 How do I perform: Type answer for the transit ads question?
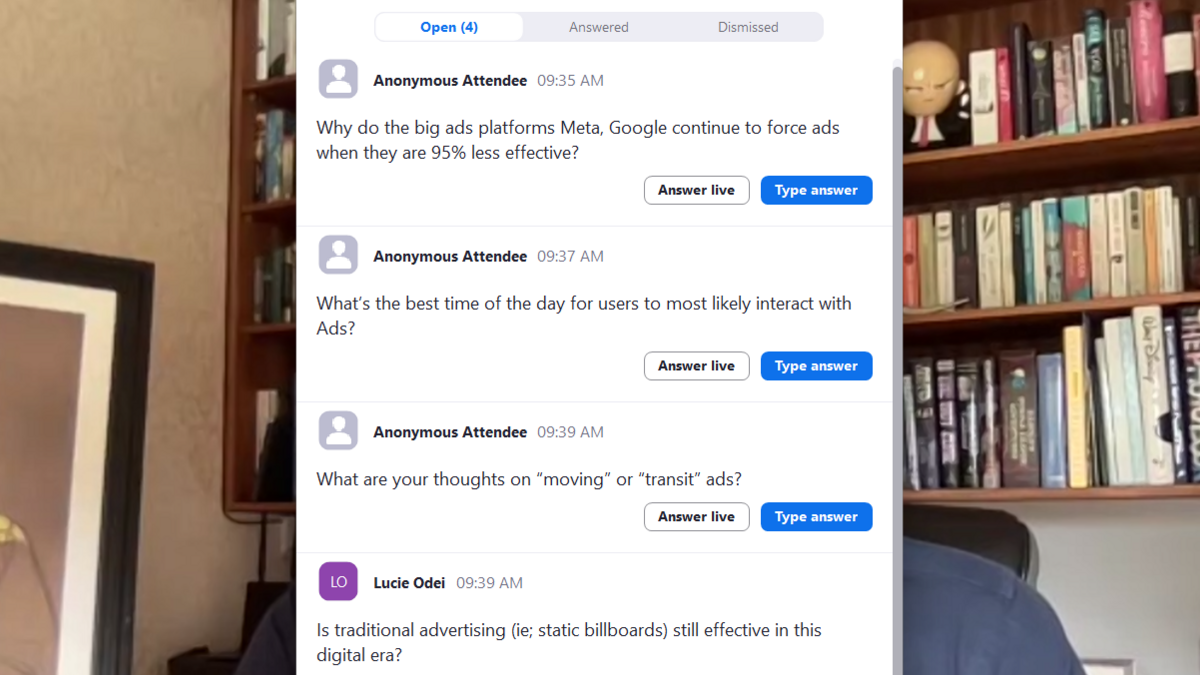click(816, 517)
